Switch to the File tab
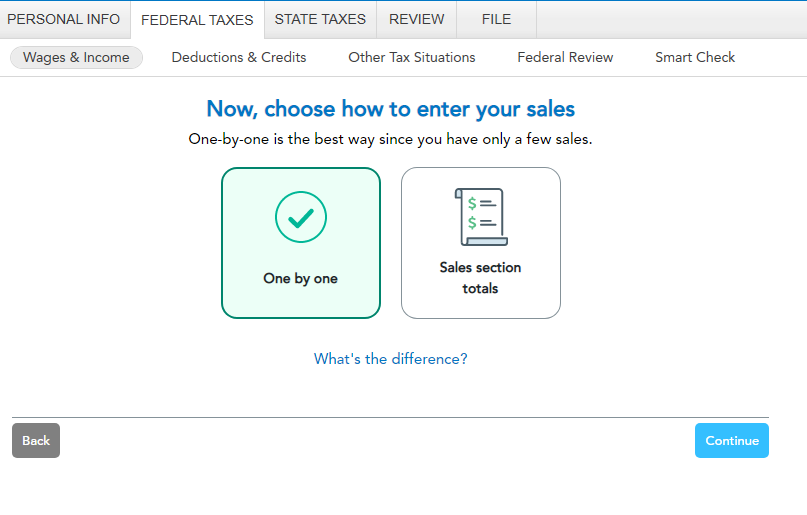This screenshot has width=807, height=515. click(496, 19)
